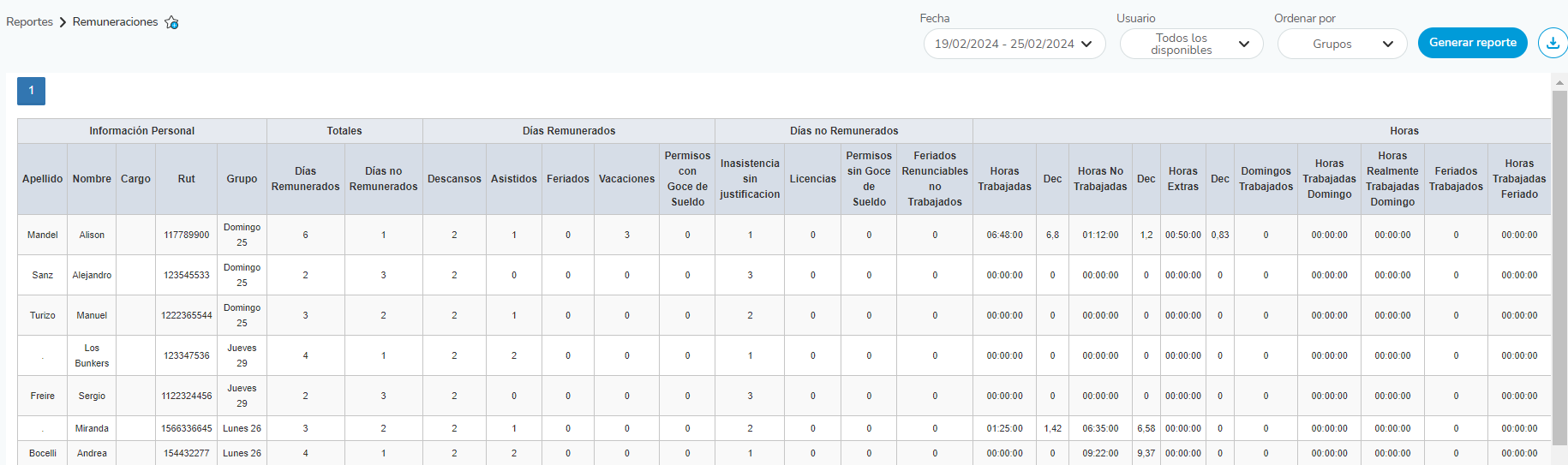The image size is (1568, 465).
Task: Click Rut 123545533 in Sanz row
Action: point(186,275)
